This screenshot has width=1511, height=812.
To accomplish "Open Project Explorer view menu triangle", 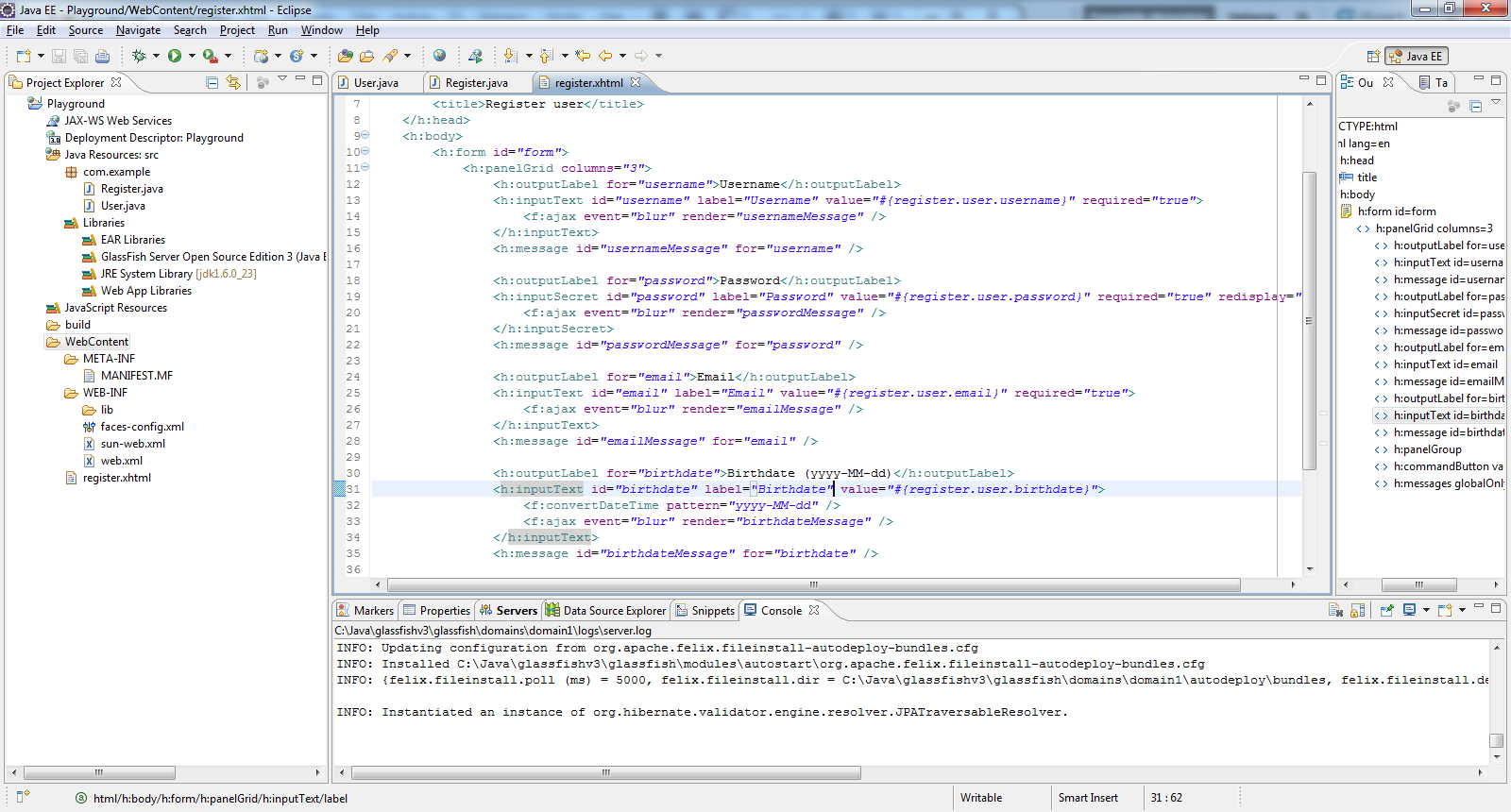I will pos(282,79).
